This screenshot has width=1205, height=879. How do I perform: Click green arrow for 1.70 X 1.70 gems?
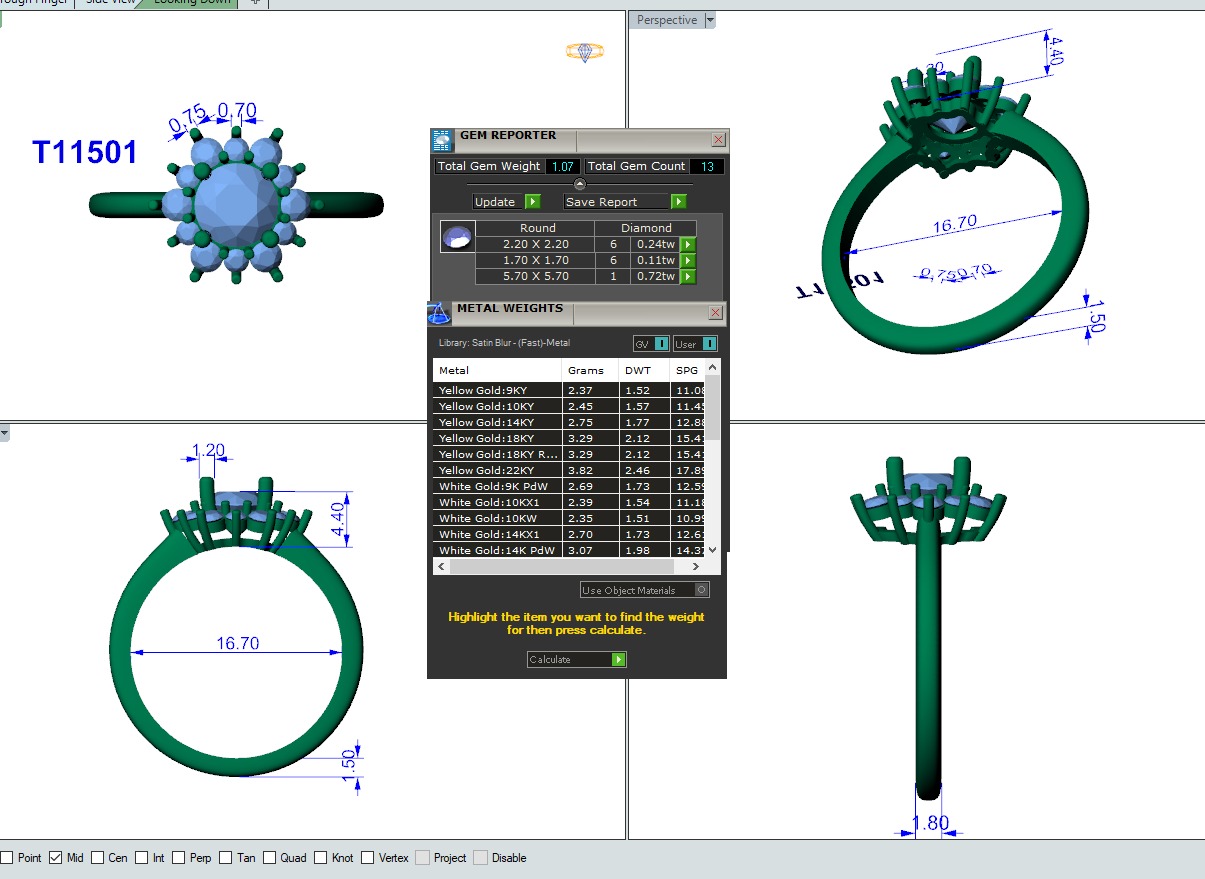point(687,260)
